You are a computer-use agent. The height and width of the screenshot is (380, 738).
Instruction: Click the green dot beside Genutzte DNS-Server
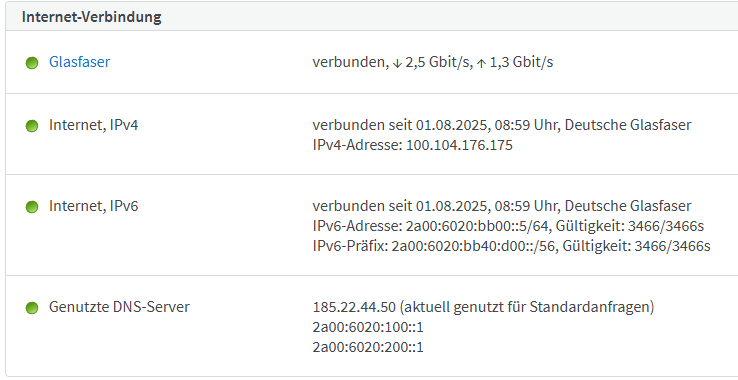click(x=32, y=308)
